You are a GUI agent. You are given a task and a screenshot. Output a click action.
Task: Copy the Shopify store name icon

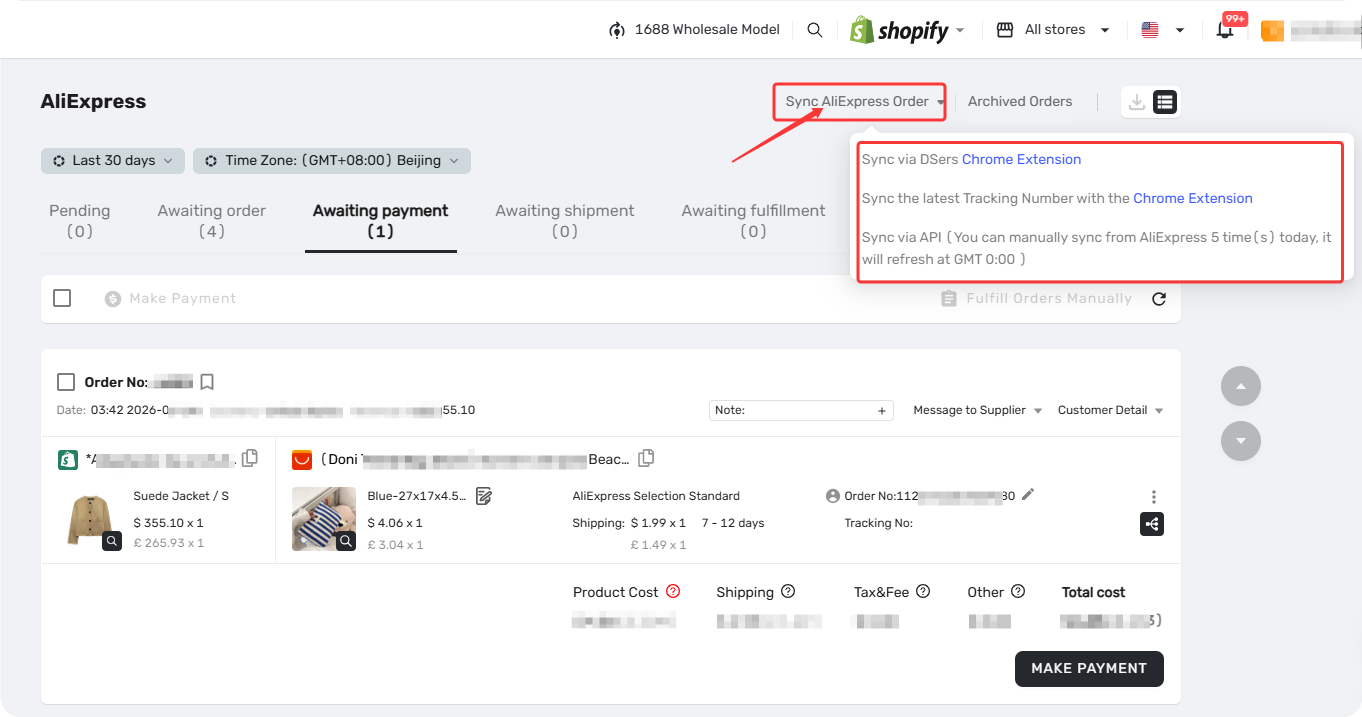point(250,458)
